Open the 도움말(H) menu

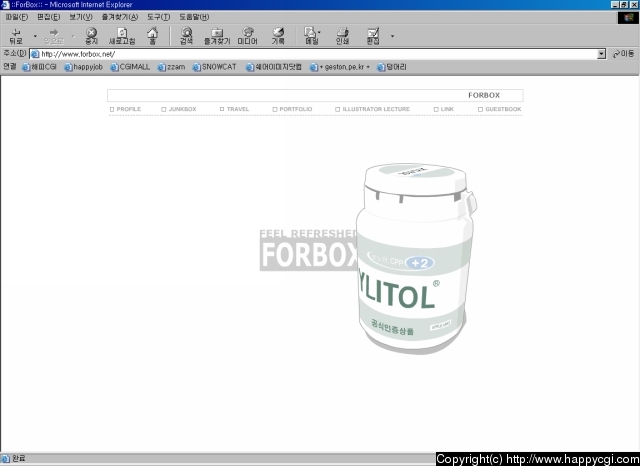(194, 17)
